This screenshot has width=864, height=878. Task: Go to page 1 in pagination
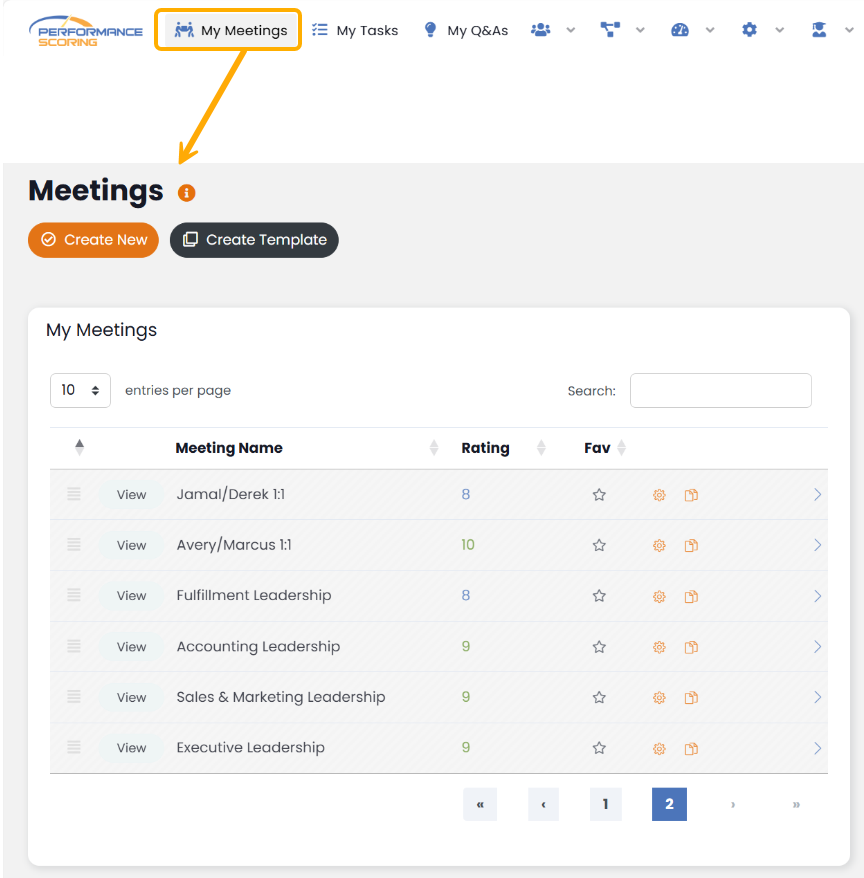pyautogui.click(x=605, y=804)
